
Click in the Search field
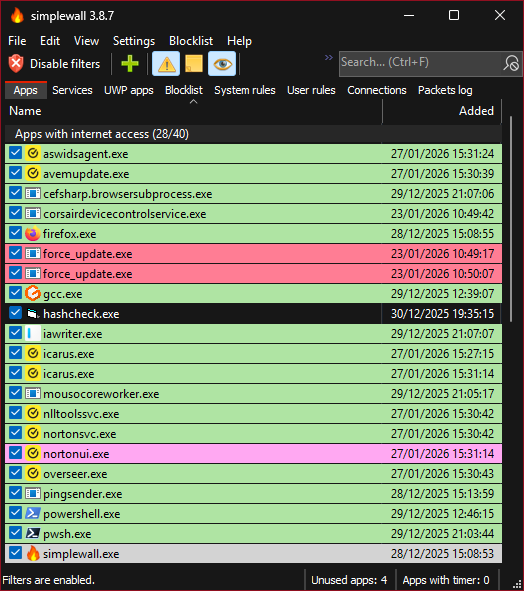tap(420, 63)
